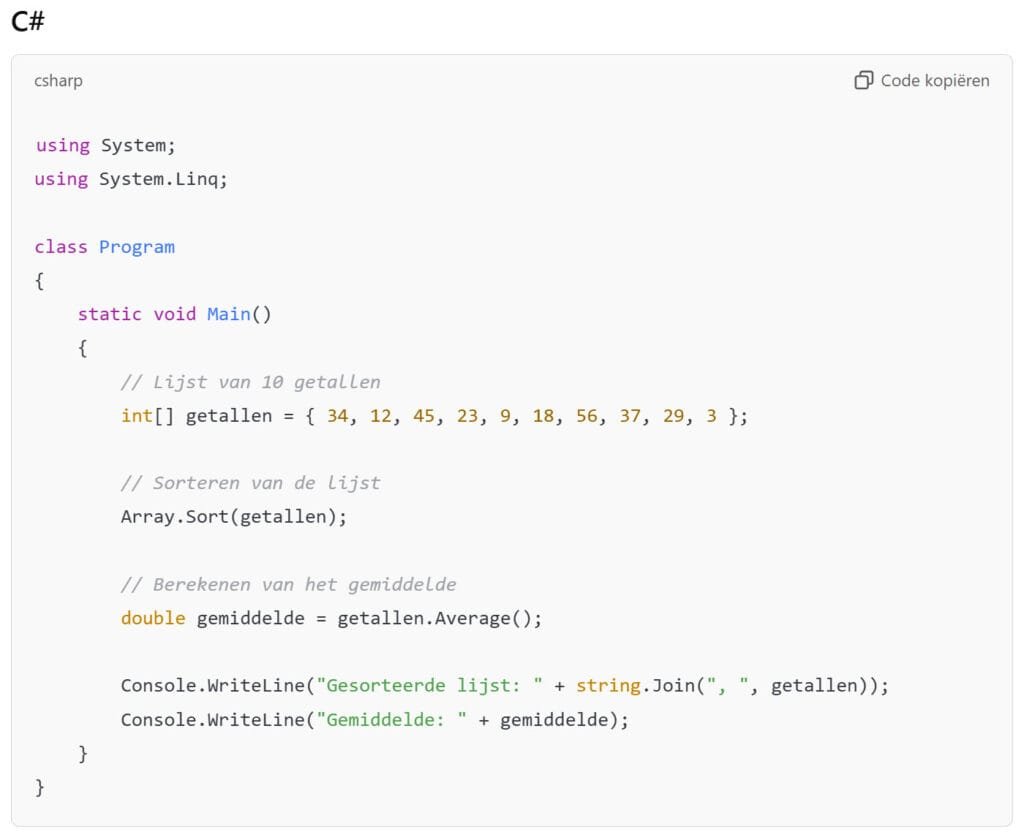Screen dimensions: 1024x840
Task: Click the "Gemiddelde: " string literal
Action: click(x=391, y=720)
